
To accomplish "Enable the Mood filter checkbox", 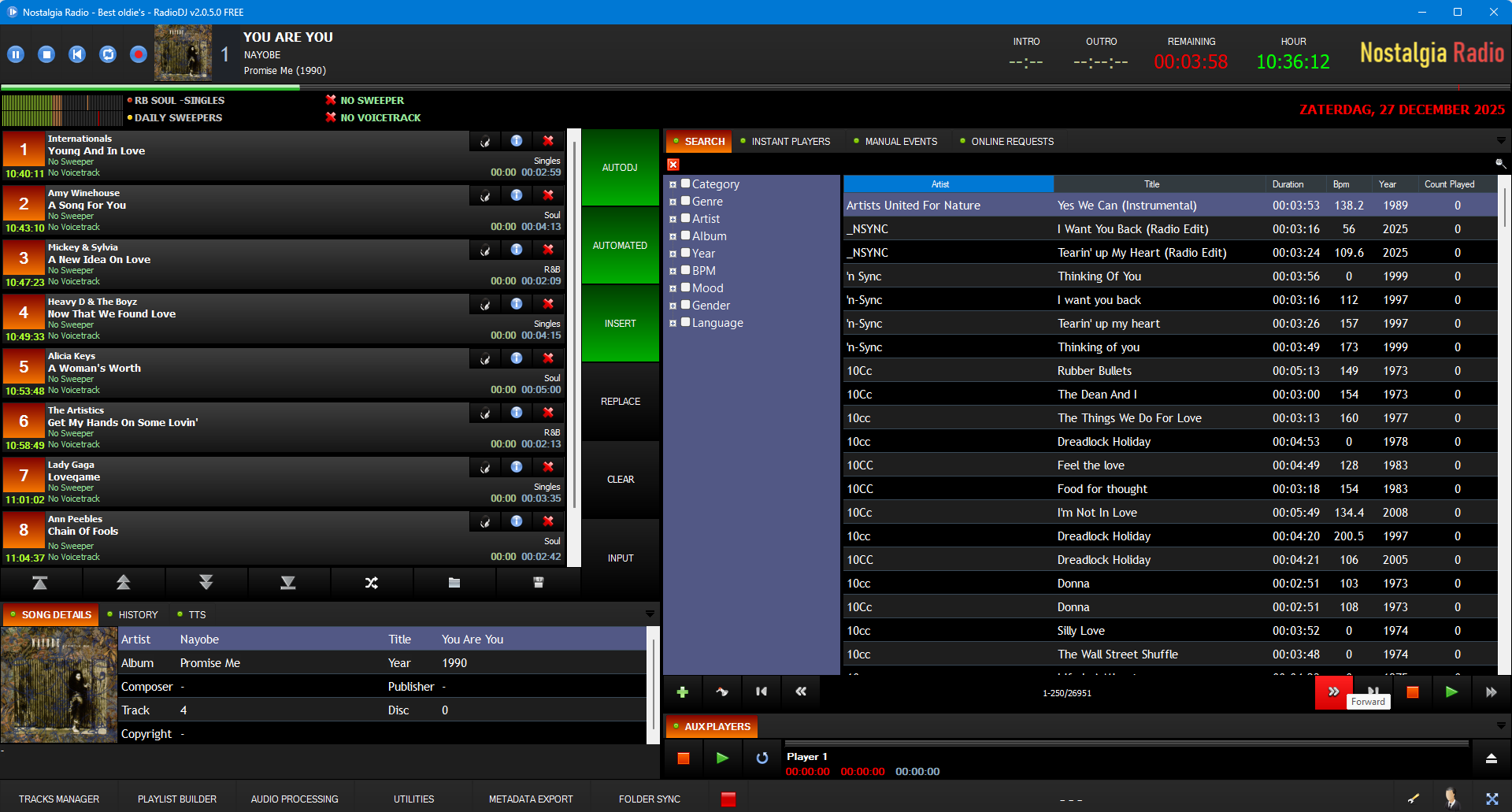I will pyautogui.click(x=686, y=287).
